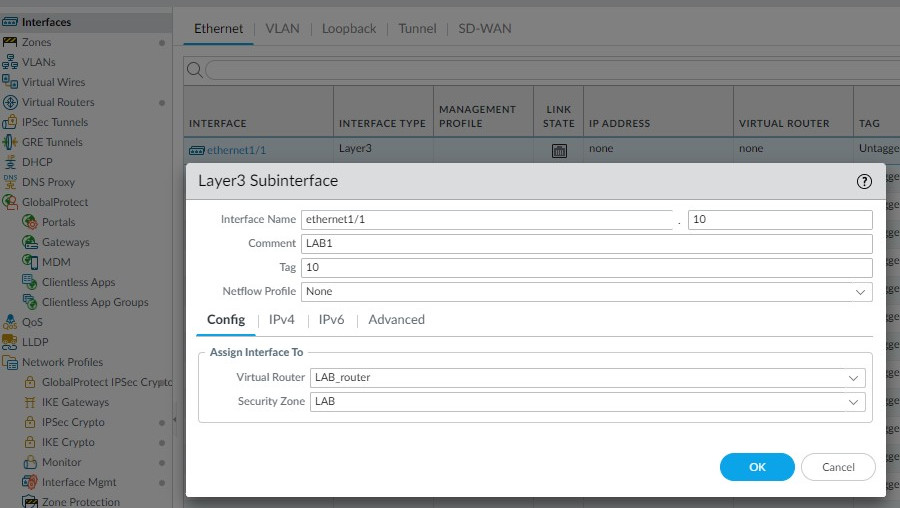This screenshot has height=508, width=900.
Task: Open the ethernet1/1 interface link
Action: click(x=236, y=150)
